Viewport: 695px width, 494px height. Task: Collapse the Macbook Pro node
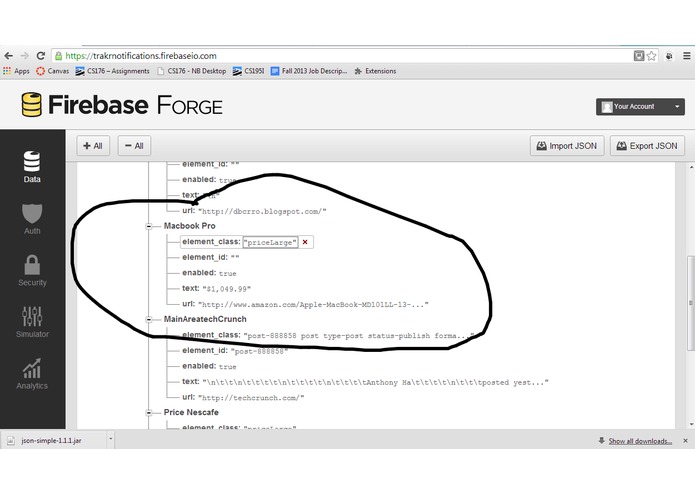[x=149, y=226]
